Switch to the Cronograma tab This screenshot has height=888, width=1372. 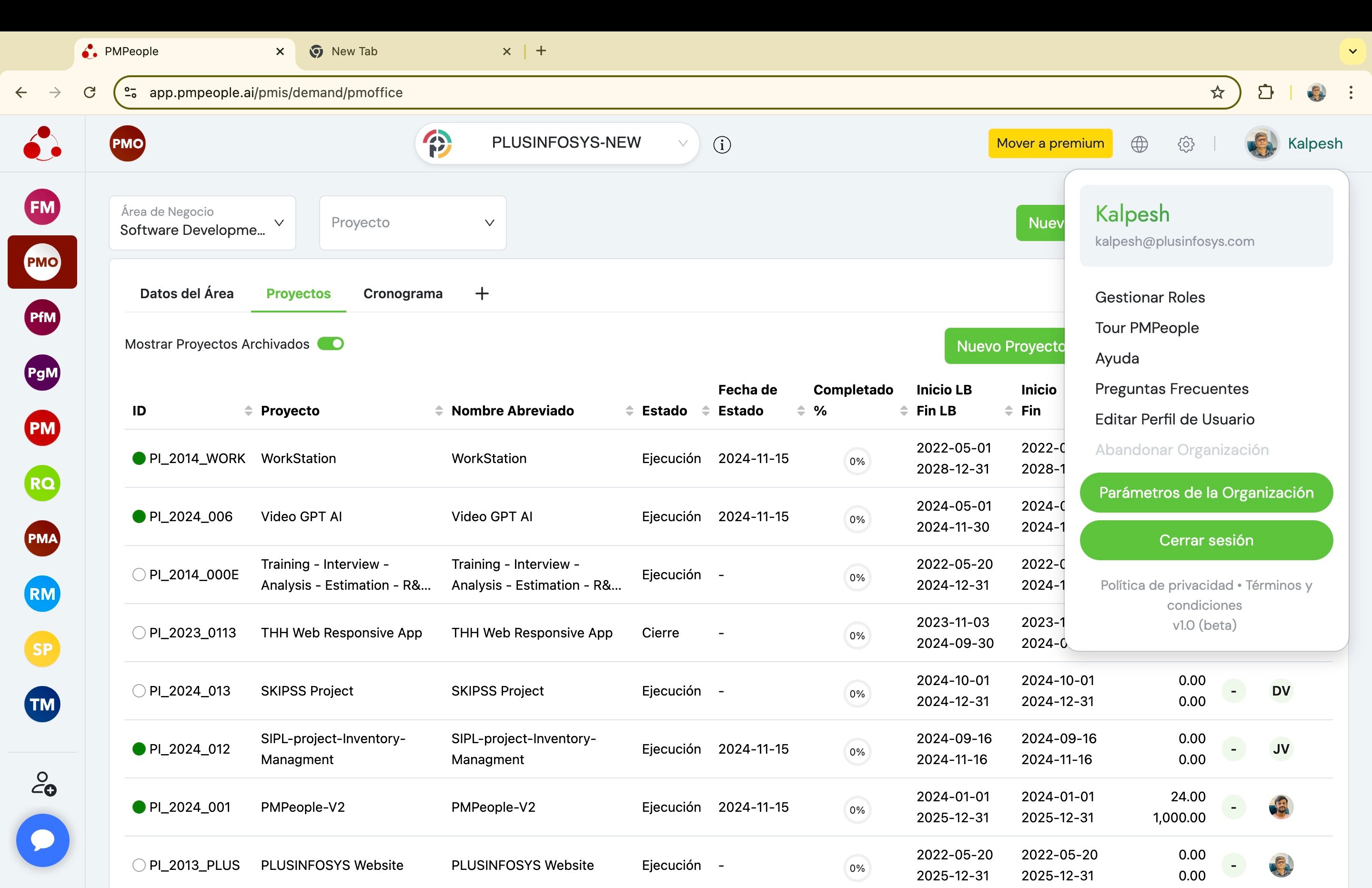tap(403, 293)
